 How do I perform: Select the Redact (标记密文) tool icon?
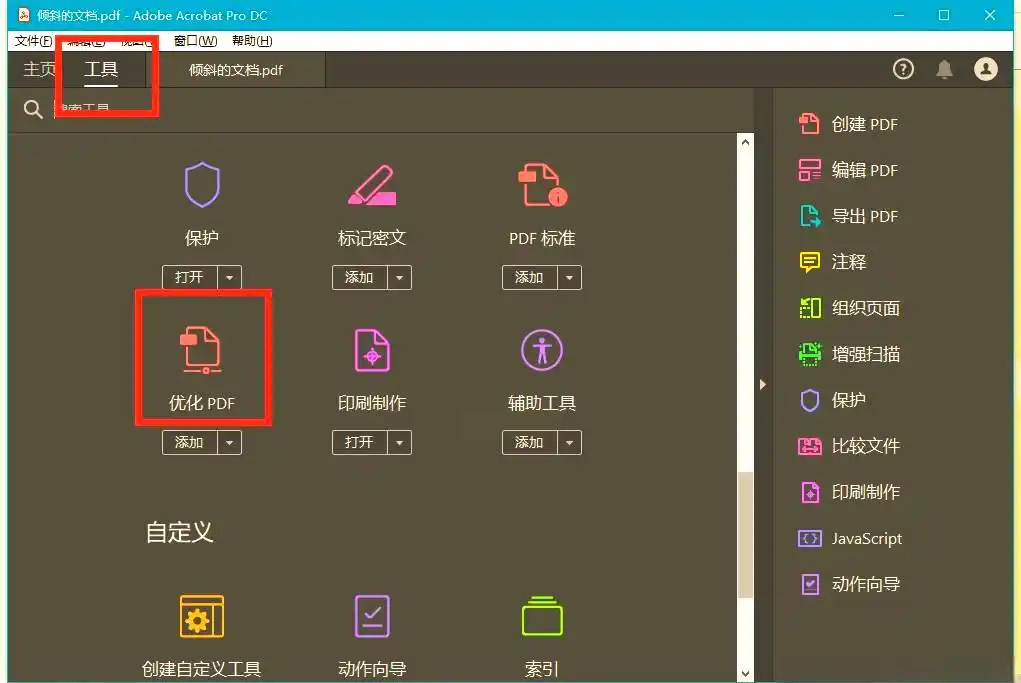[x=372, y=185]
